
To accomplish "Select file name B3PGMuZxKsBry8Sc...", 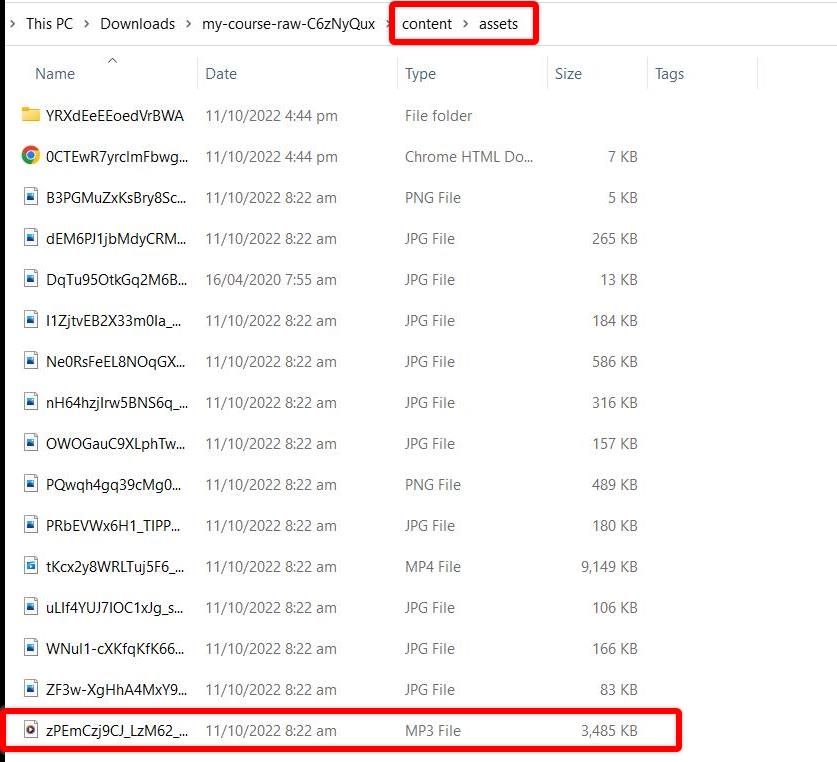I will point(116,198).
